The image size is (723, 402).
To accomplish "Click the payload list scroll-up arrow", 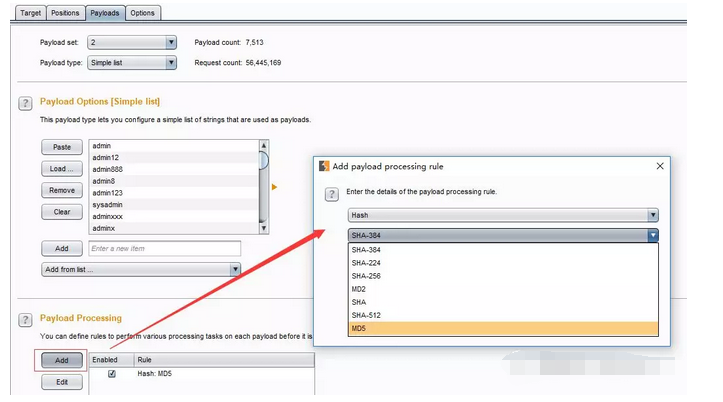I will tap(264, 146).
